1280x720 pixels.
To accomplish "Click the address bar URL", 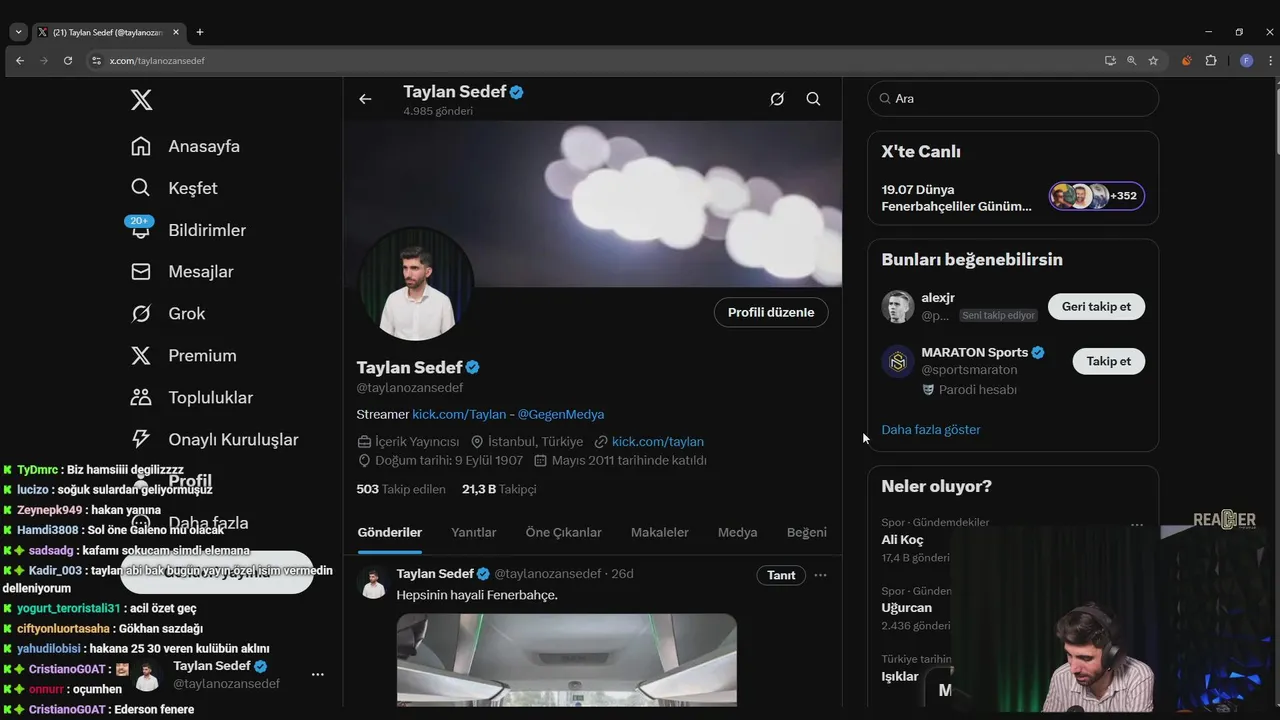I will 157,61.
